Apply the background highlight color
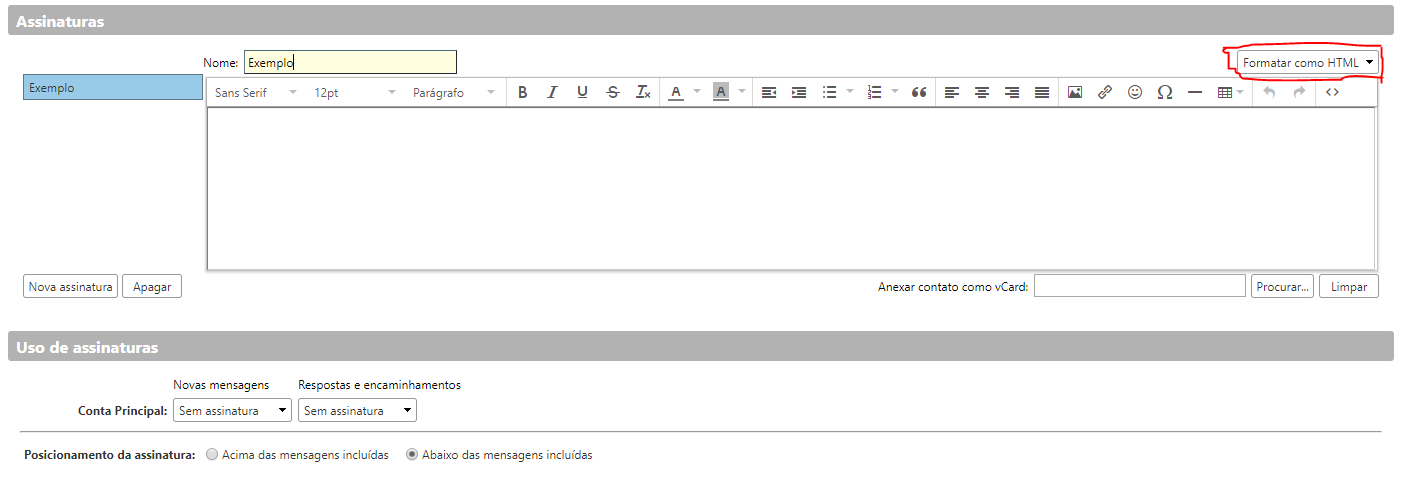The image size is (1406, 481). coord(721,92)
